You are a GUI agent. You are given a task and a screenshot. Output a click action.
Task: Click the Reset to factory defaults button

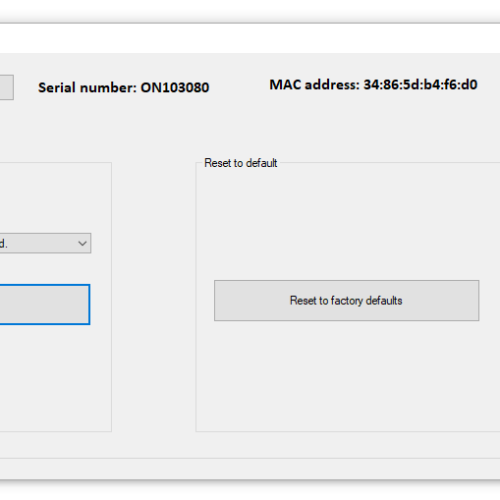(x=346, y=300)
